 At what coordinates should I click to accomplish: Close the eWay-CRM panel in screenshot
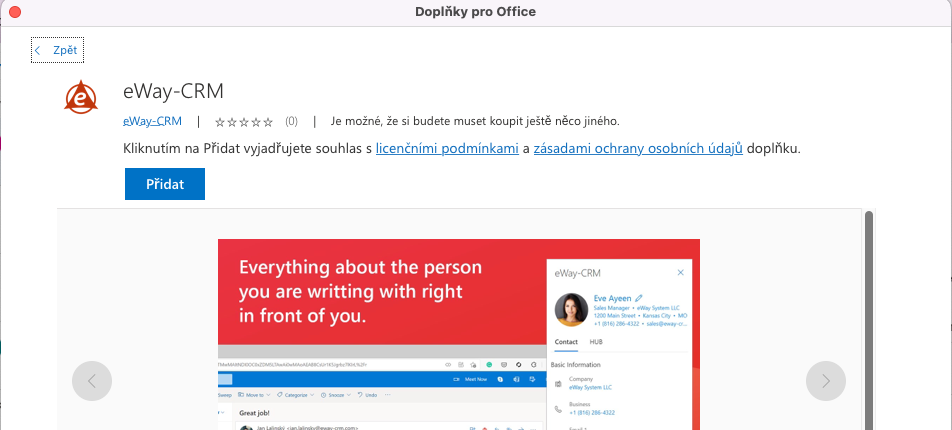pyautogui.click(x=681, y=273)
